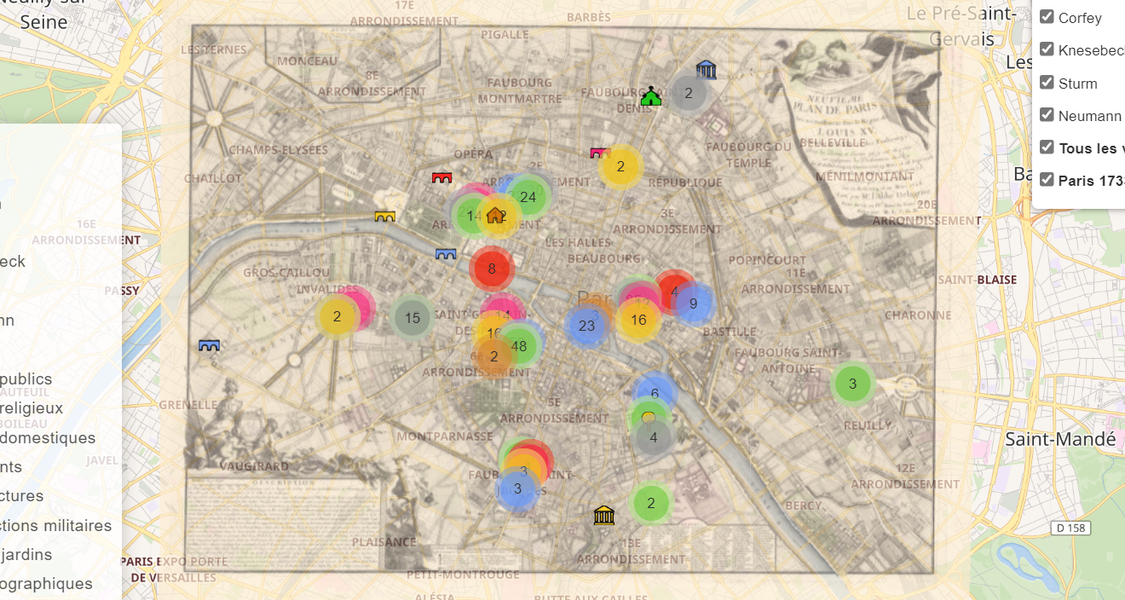
Task: Expand the blue cluster showing 9
Action: [x=693, y=304]
